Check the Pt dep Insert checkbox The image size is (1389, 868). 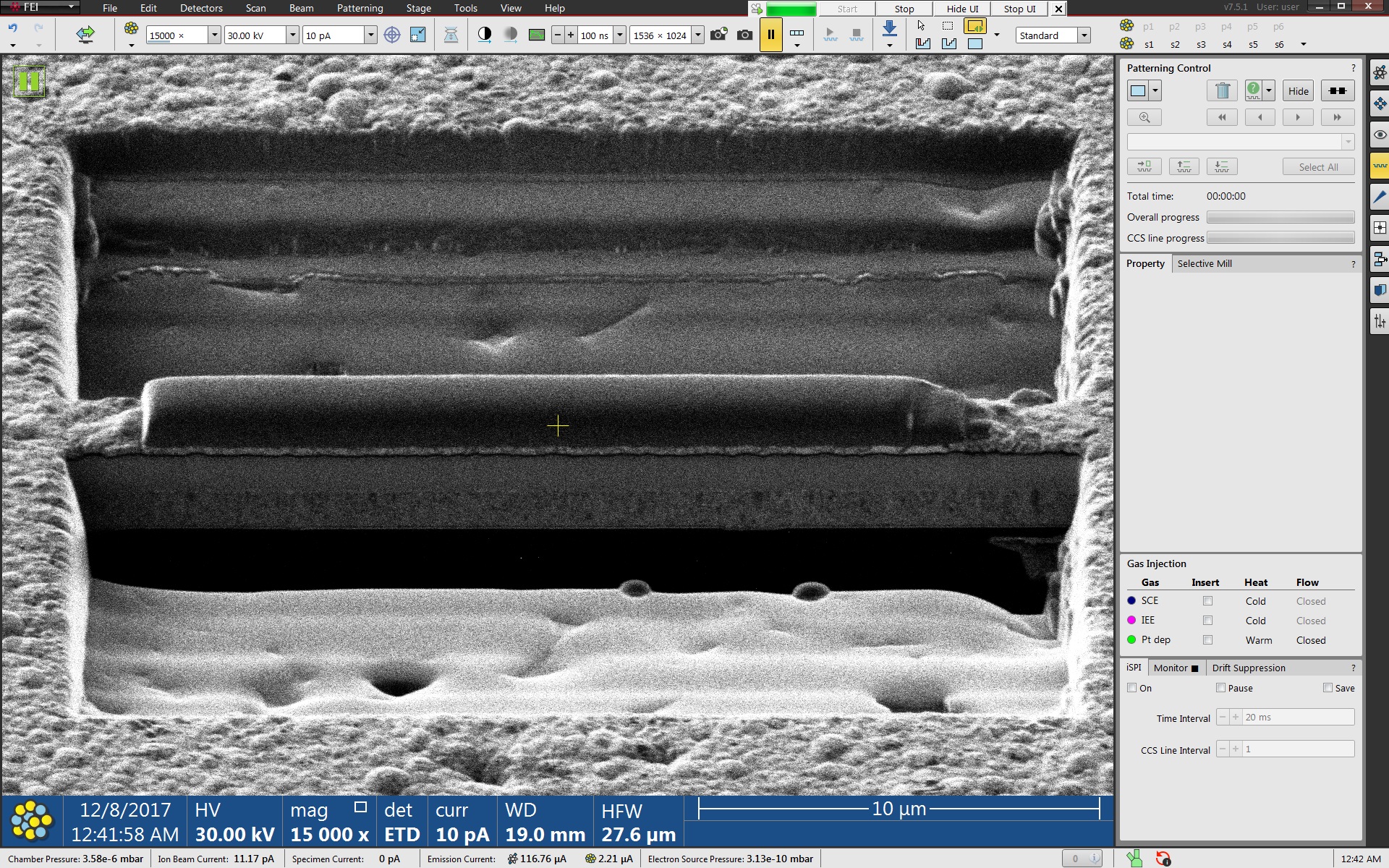(x=1207, y=640)
